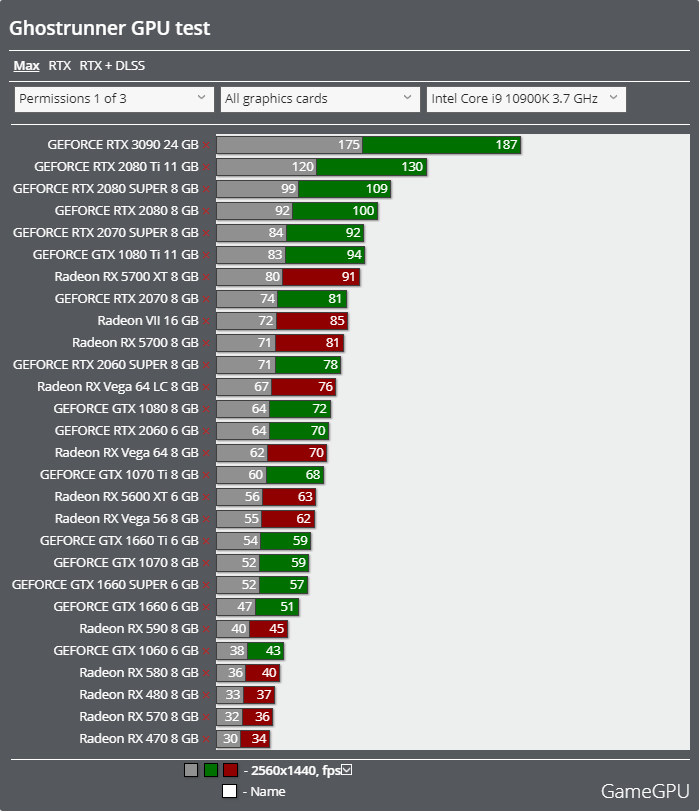Open the Permissions 1 of 3 dropdown

click(114, 99)
